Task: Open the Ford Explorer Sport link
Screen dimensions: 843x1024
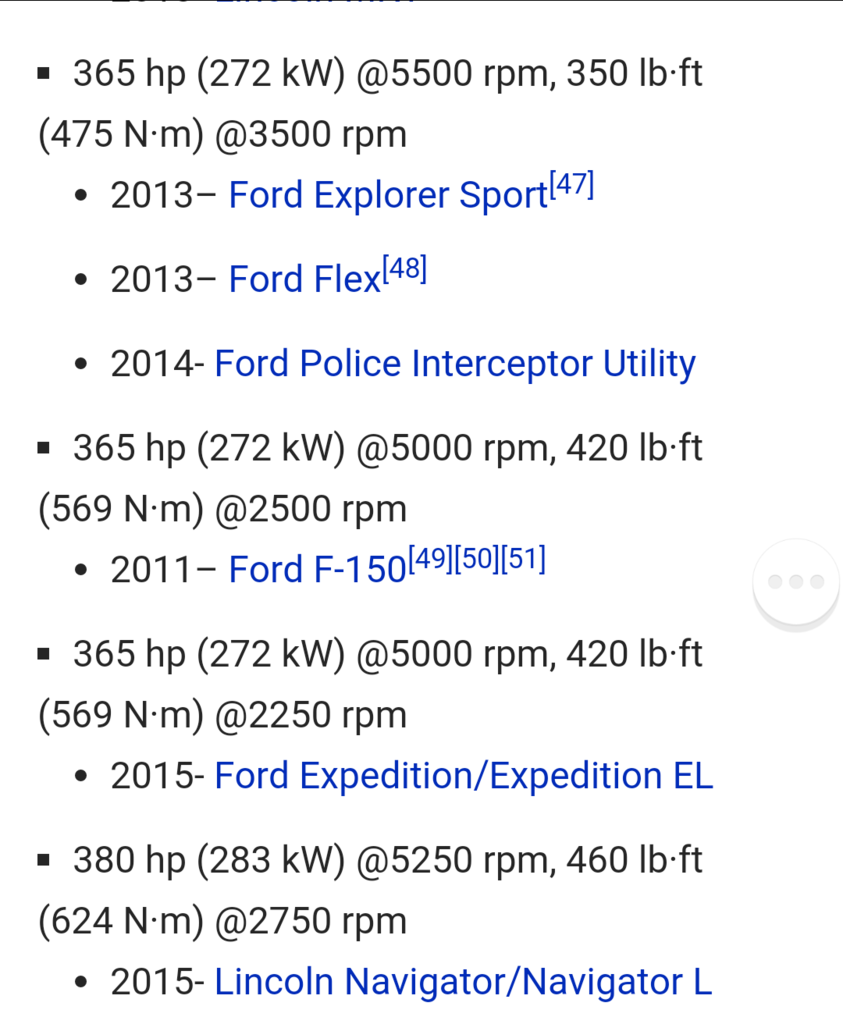Action: [x=388, y=195]
